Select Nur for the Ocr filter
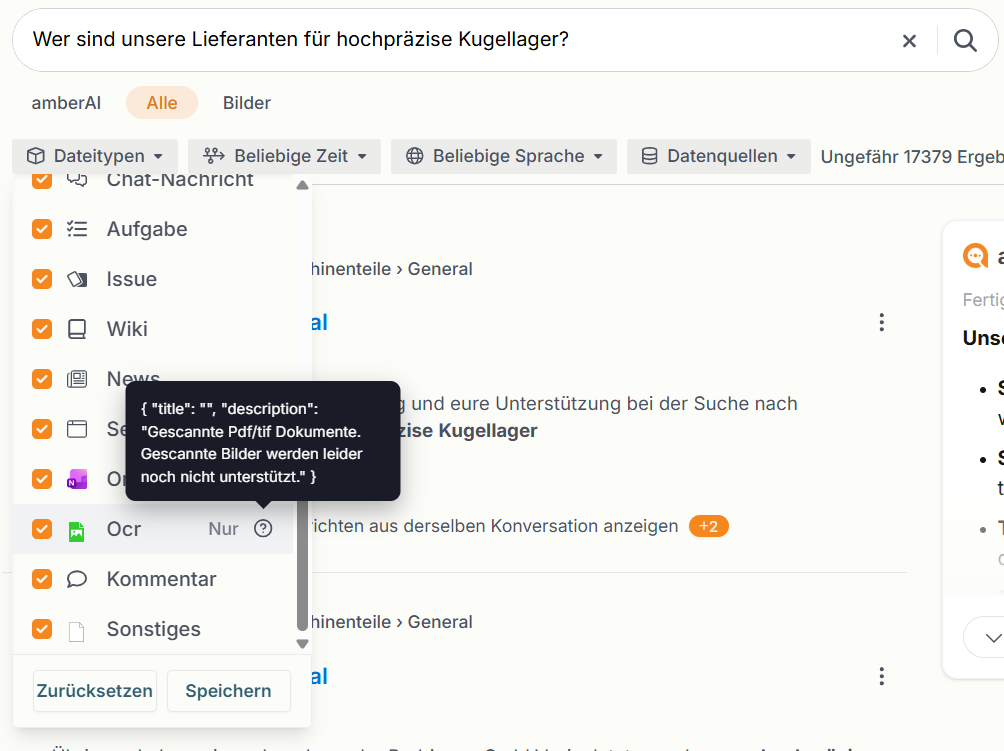The width and height of the screenshot is (1004, 751). click(223, 529)
